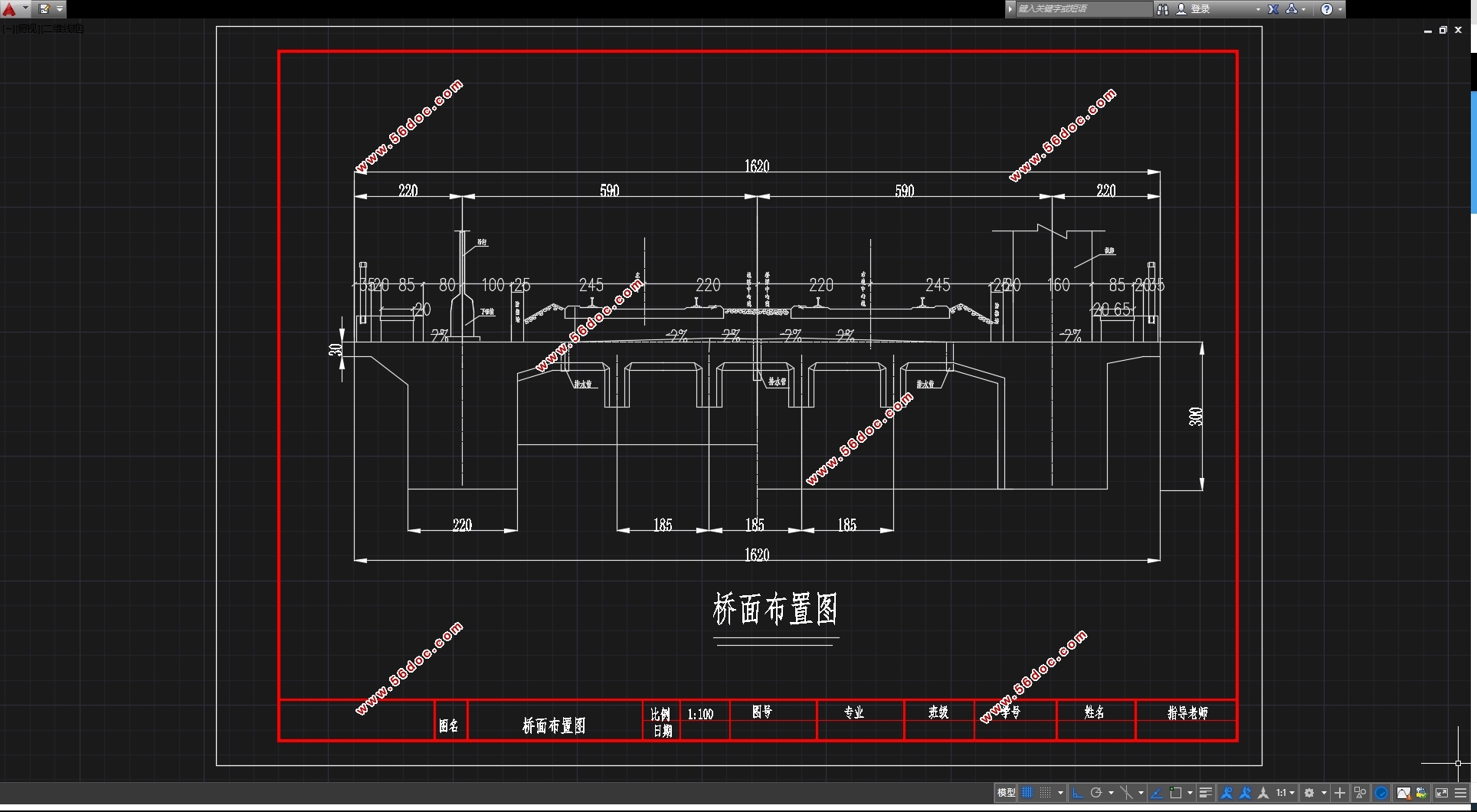The width and height of the screenshot is (1477, 812).
Task: Click the 1:100 scale value in title block
Action: point(700,714)
